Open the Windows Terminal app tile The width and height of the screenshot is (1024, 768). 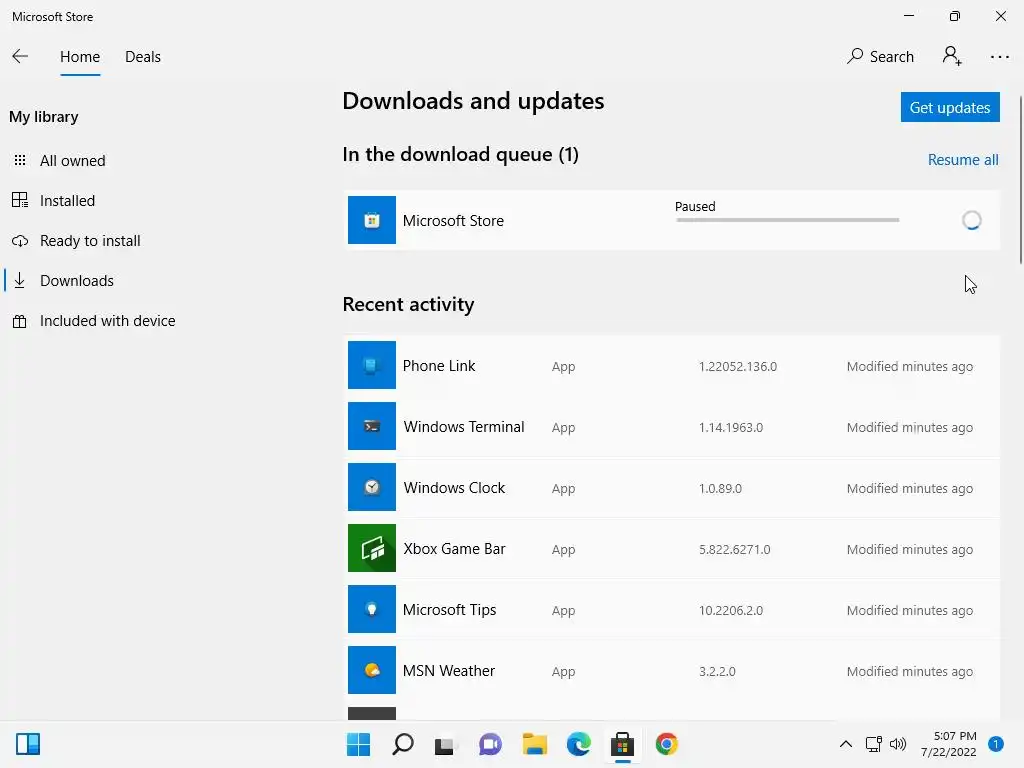coord(372,426)
